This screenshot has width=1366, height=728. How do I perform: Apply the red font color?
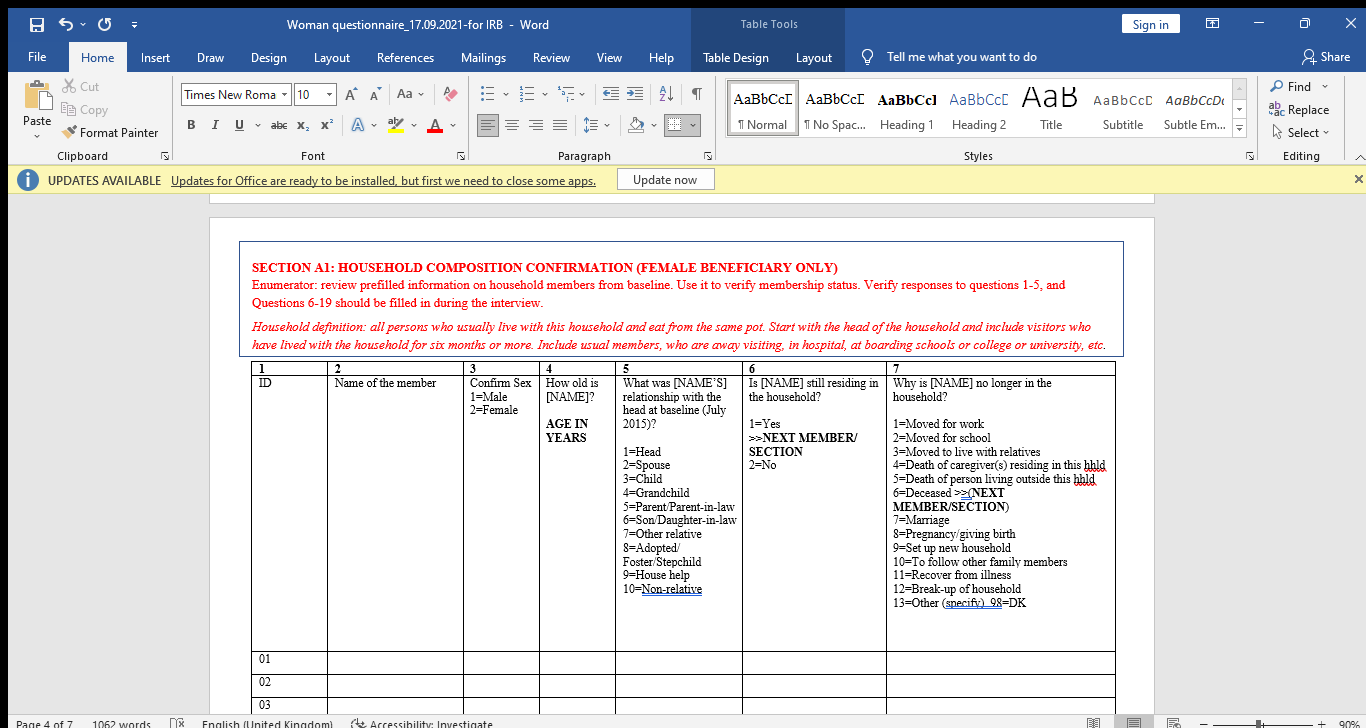pyautogui.click(x=435, y=125)
